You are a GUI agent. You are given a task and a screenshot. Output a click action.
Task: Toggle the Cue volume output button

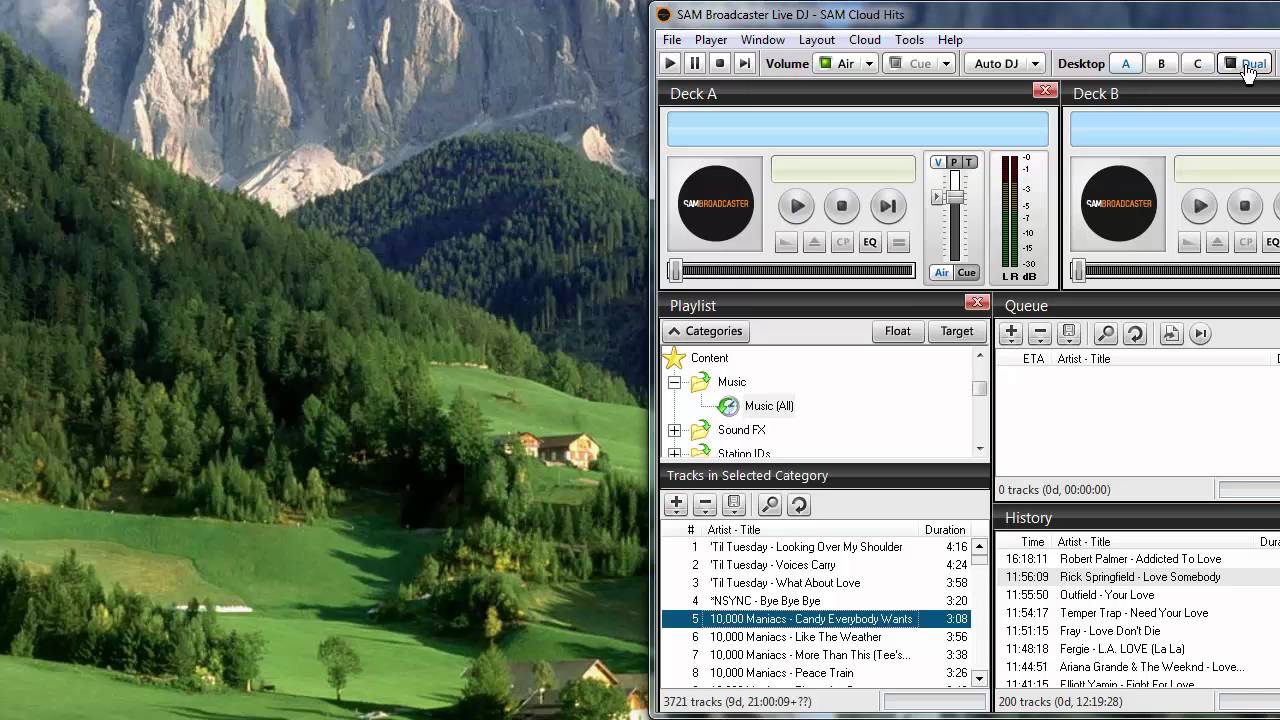tap(911, 63)
